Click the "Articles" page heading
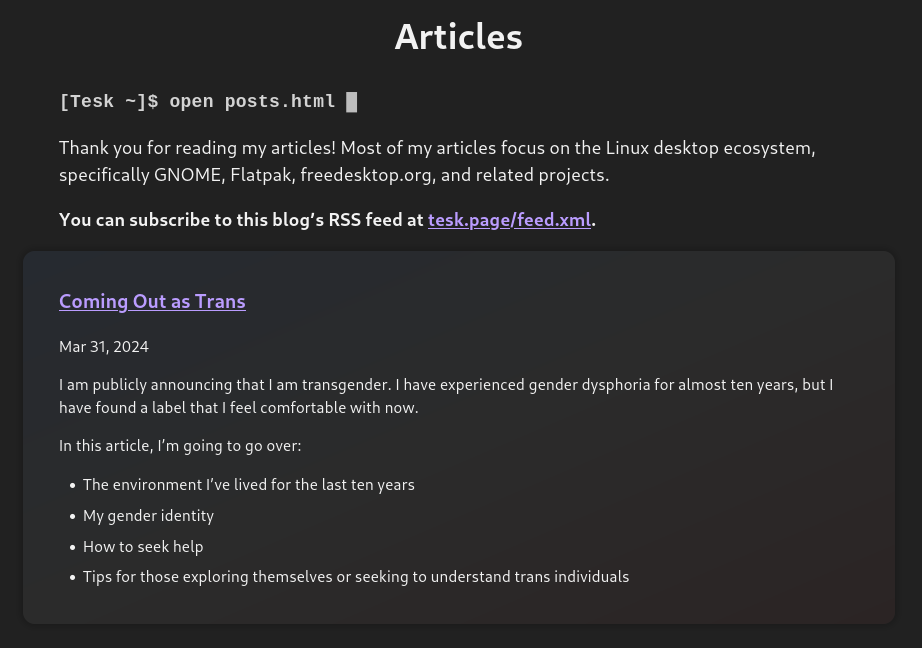 458,37
